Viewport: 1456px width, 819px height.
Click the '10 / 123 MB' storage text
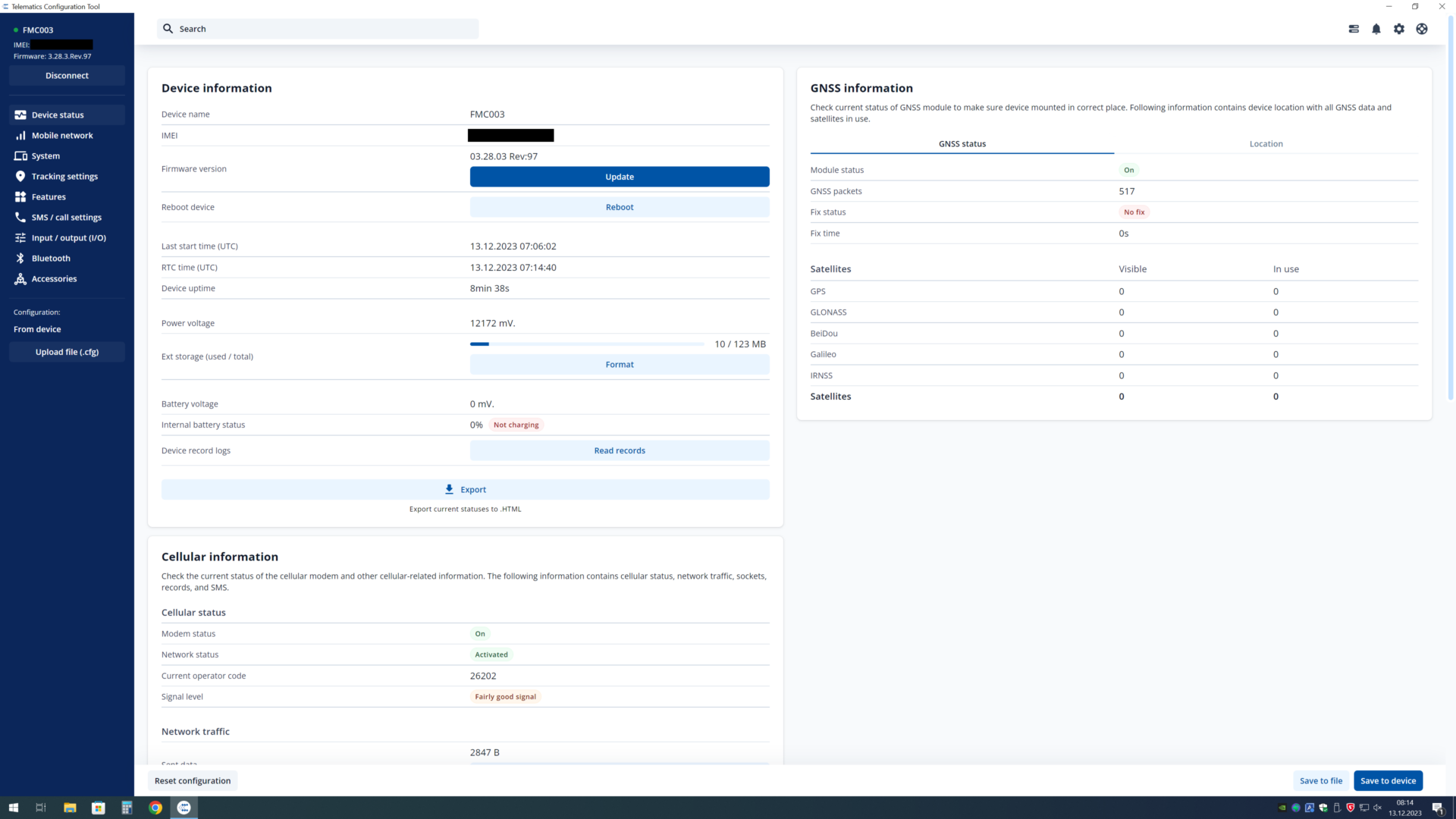coord(740,344)
